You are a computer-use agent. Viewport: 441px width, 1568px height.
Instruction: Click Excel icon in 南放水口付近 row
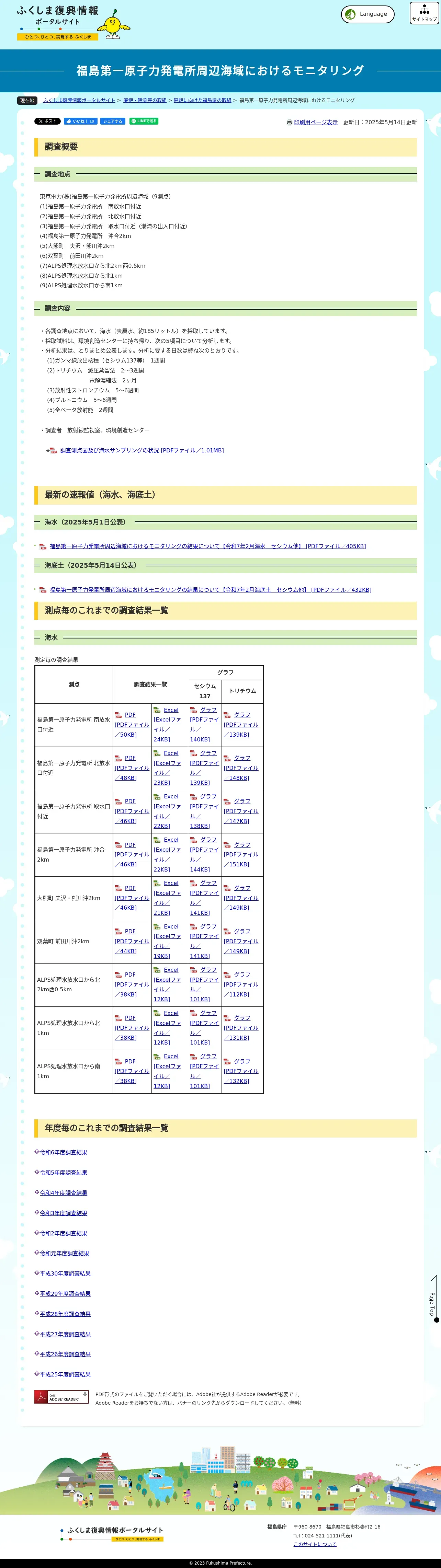pos(157,710)
